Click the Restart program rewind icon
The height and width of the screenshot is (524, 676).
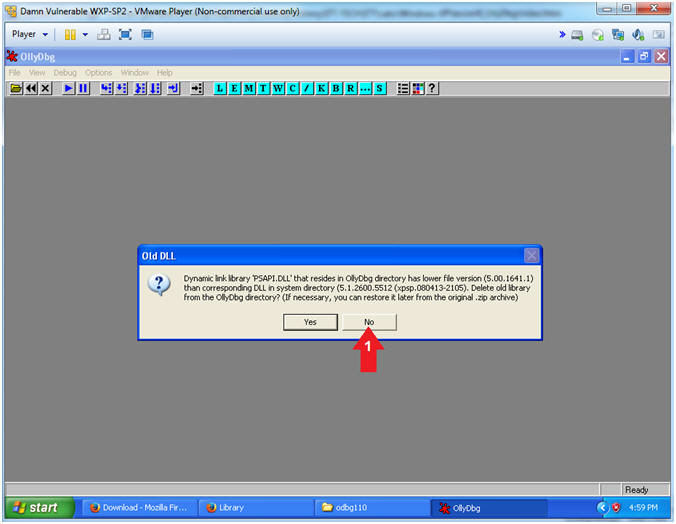tap(31, 88)
